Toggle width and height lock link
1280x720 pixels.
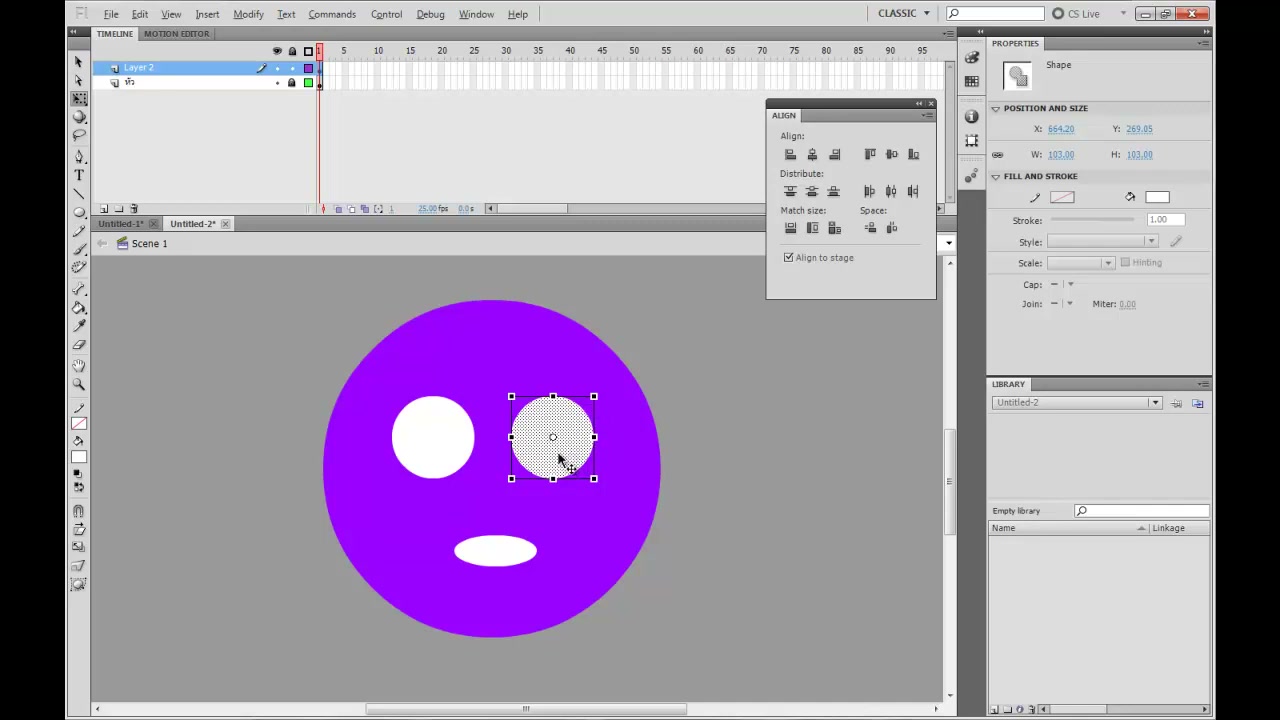tap(997, 155)
